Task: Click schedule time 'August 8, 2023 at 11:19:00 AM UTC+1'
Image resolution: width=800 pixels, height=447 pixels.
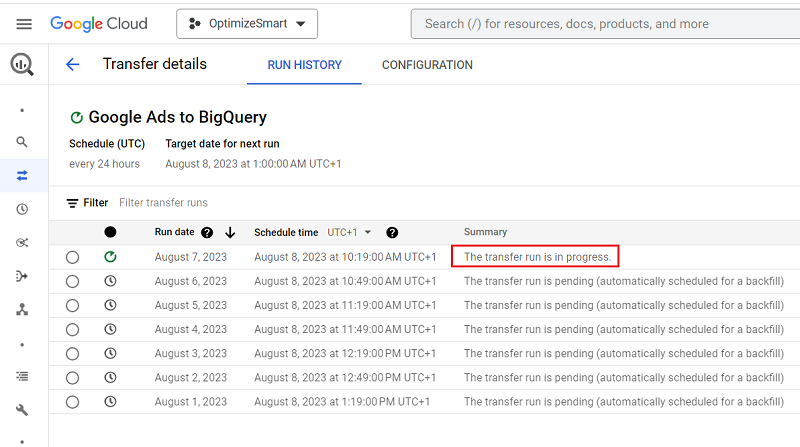Action: 345,305
